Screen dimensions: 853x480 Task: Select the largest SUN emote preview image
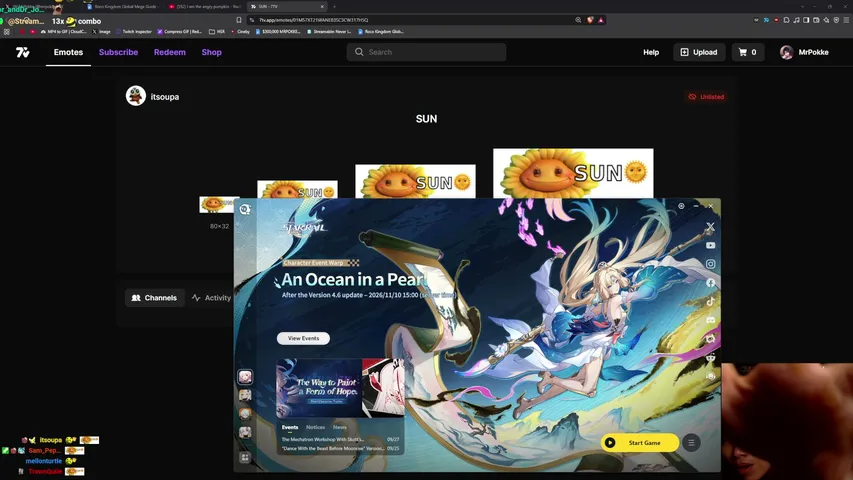[x=573, y=173]
